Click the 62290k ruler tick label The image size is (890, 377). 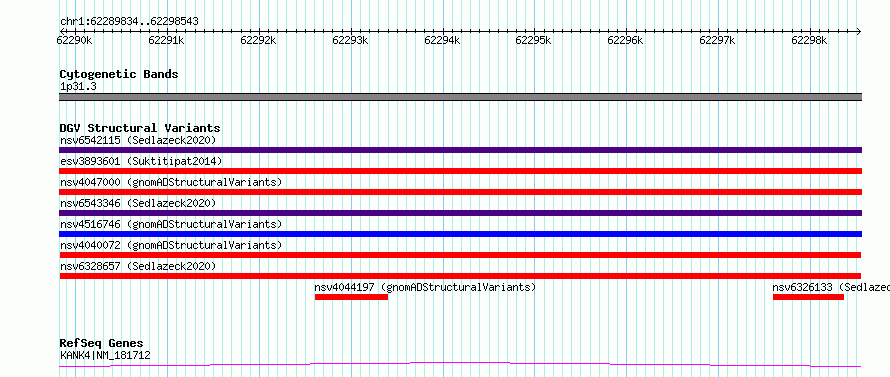75,40
